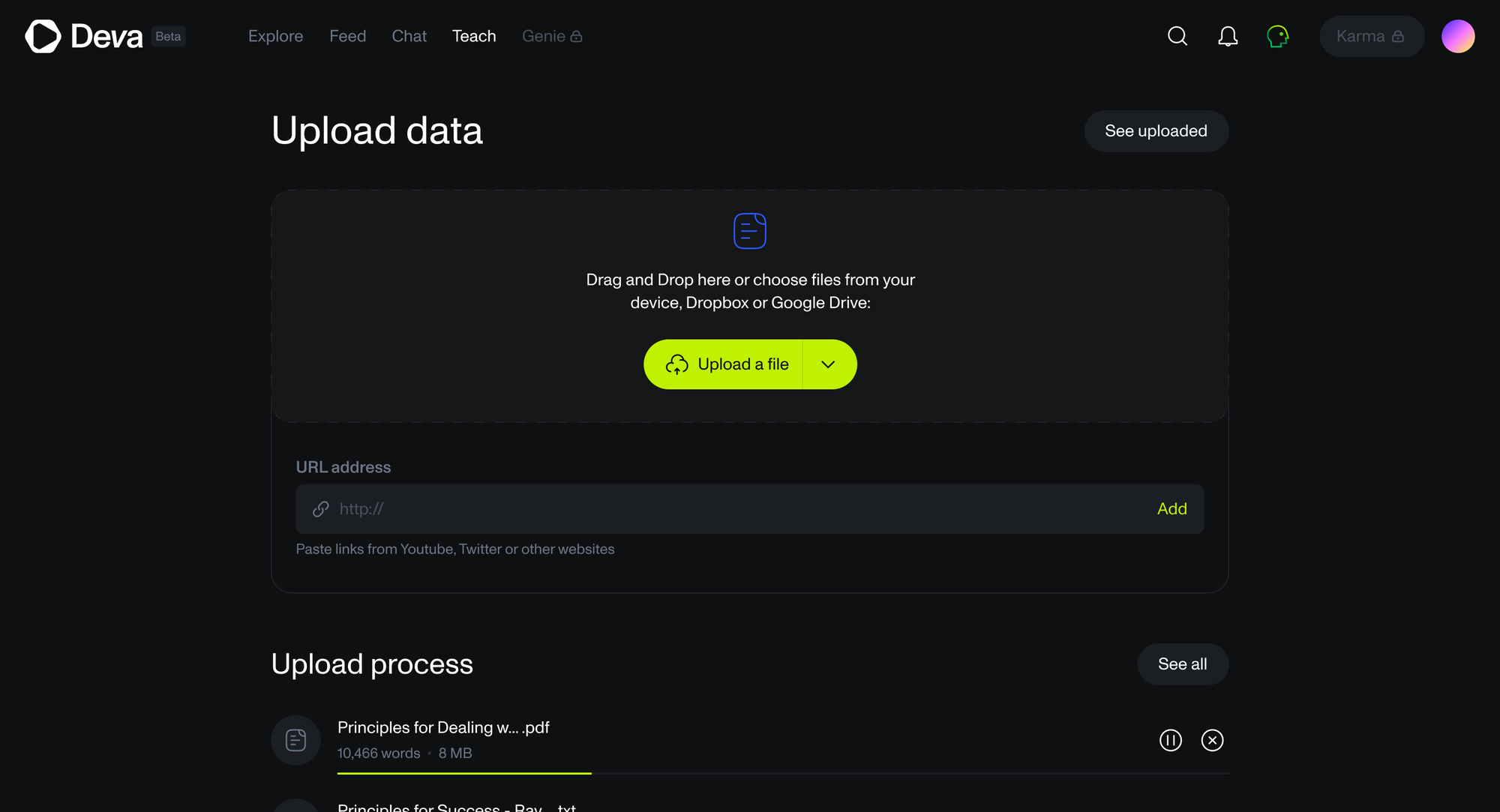This screenshot has height=812, width=1500.
Task: Select the locked Genie menu item
Action: coord(551,36)
